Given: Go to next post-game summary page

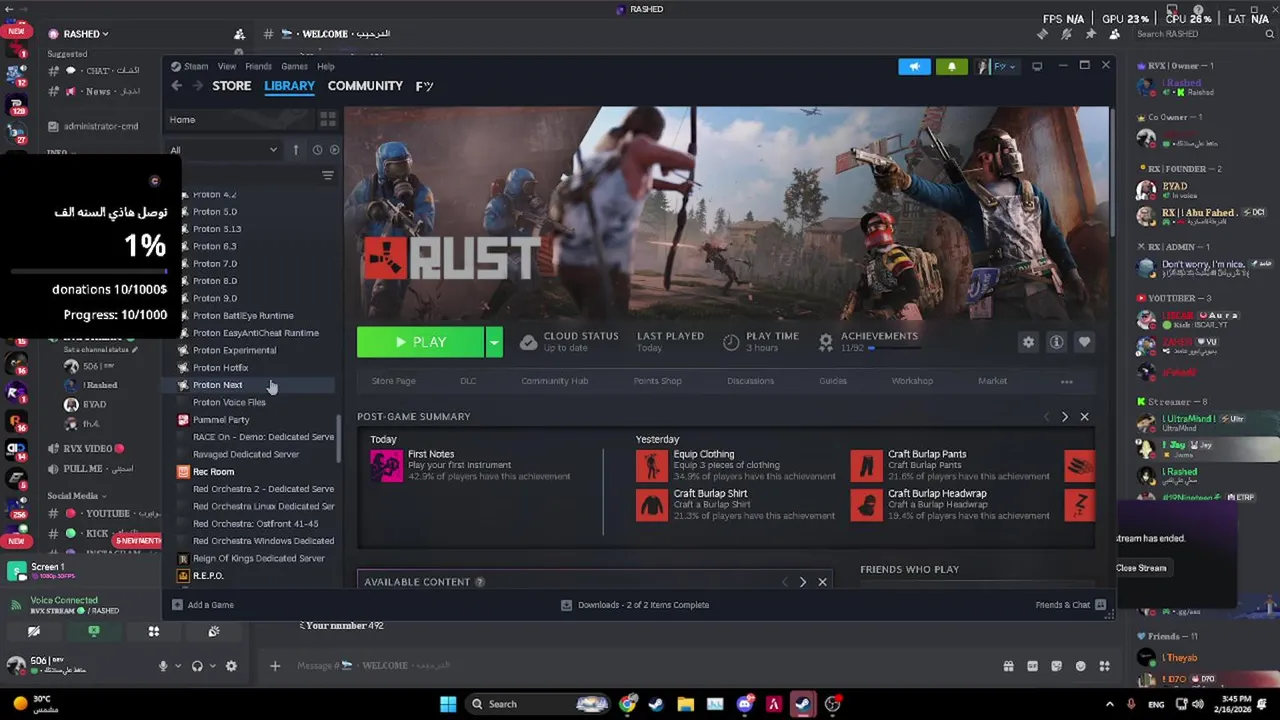Looking at the screenshot, I should point(1064,416).
